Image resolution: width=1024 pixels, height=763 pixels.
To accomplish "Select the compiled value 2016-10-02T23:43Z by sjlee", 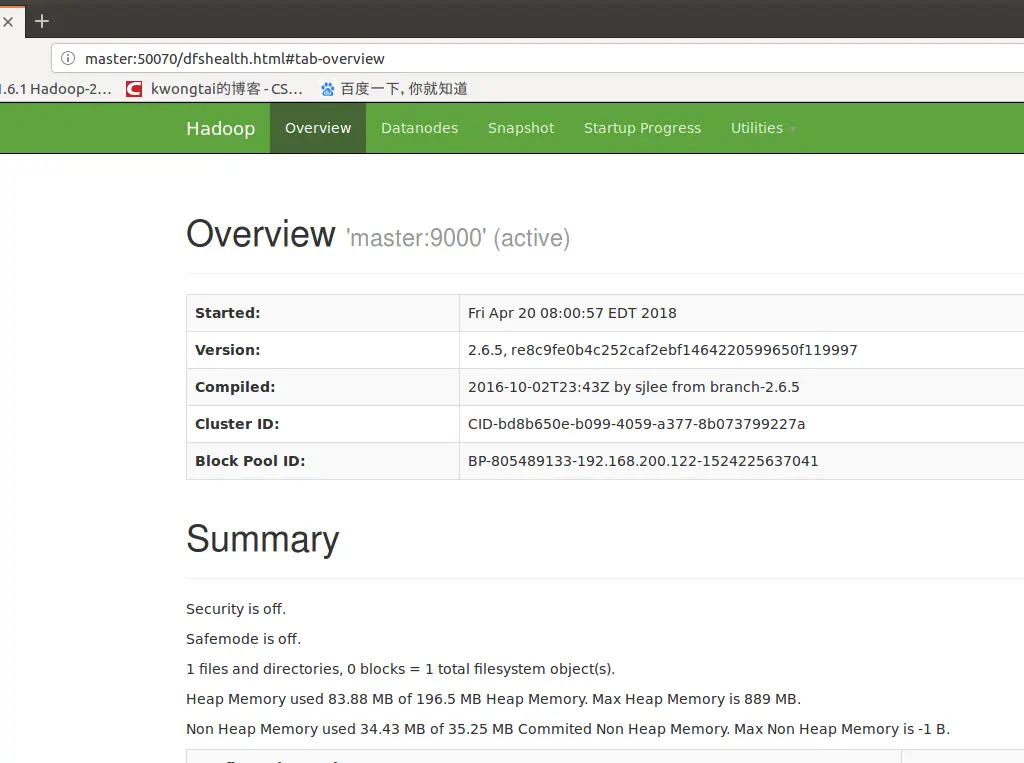I will (x=633, y=387).
